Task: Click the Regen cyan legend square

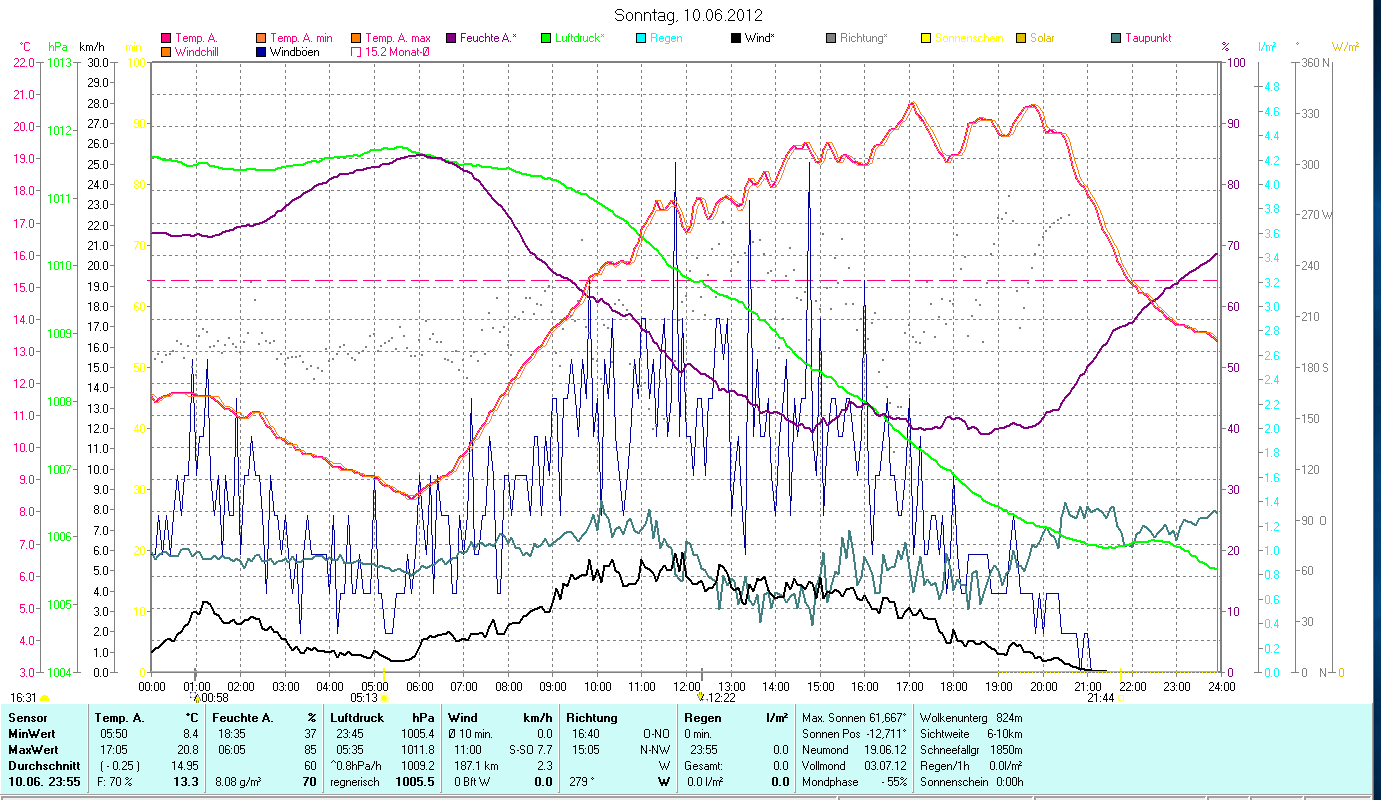Action: point(641,38)
